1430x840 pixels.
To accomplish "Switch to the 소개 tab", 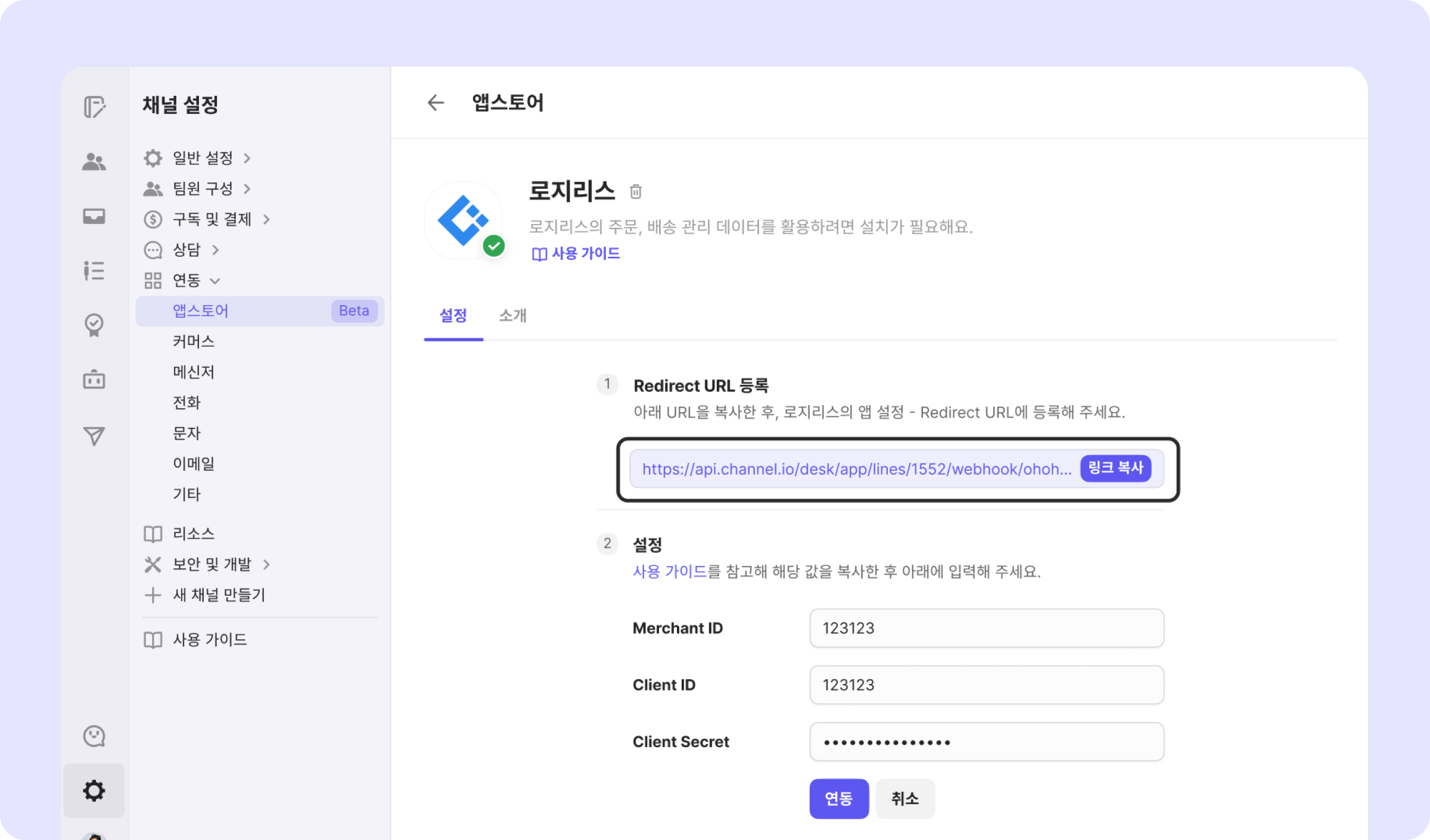I will pyautogui.click(x=512, y=315).
